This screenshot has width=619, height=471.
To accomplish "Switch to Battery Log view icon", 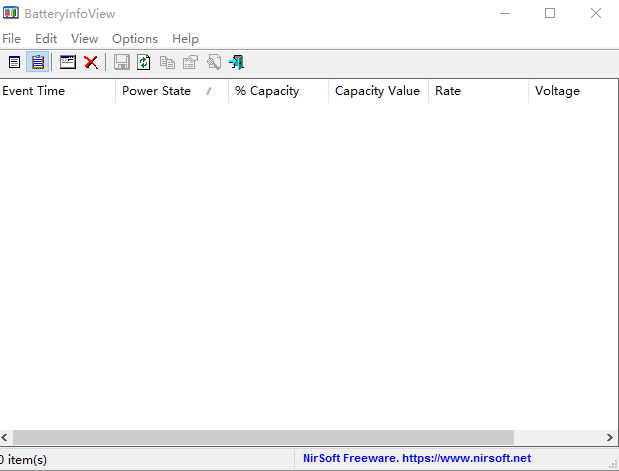I will tap(38, 62).
